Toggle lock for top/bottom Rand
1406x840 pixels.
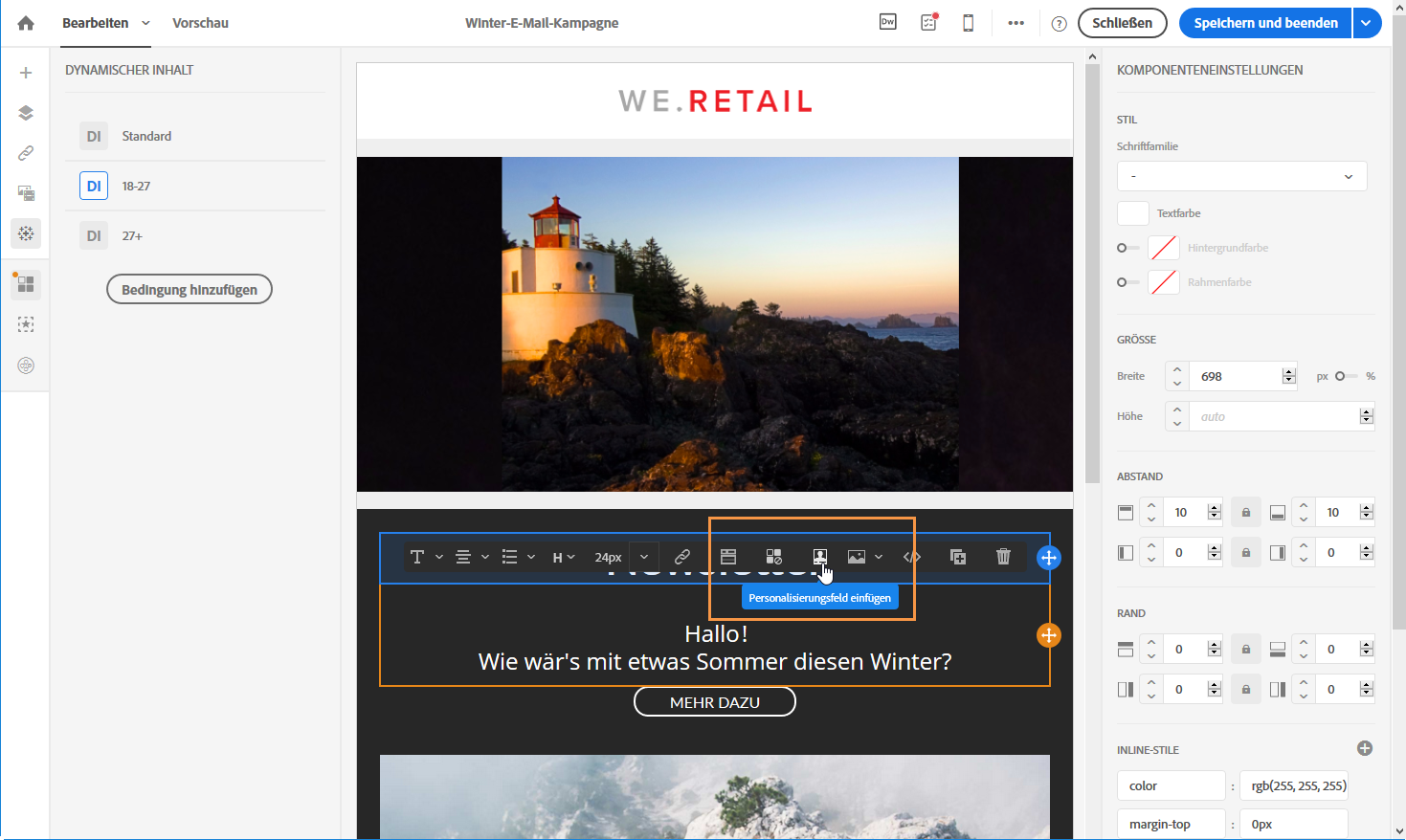(x=1245, y=649)
